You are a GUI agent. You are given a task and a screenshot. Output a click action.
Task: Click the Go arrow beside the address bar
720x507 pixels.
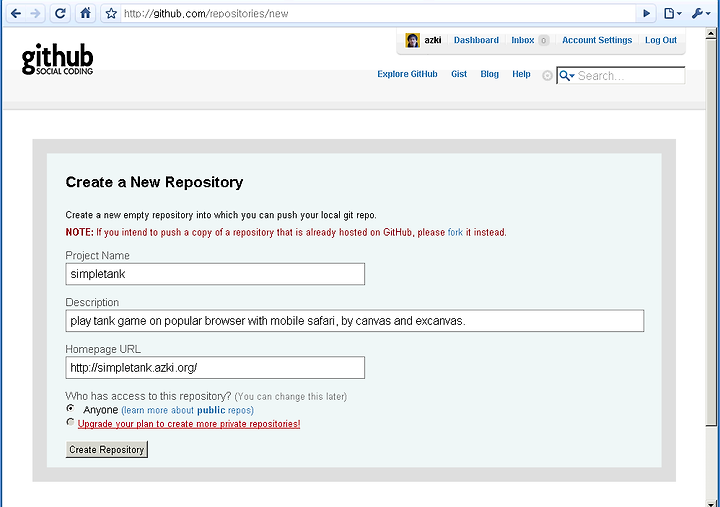coord(647,13)
